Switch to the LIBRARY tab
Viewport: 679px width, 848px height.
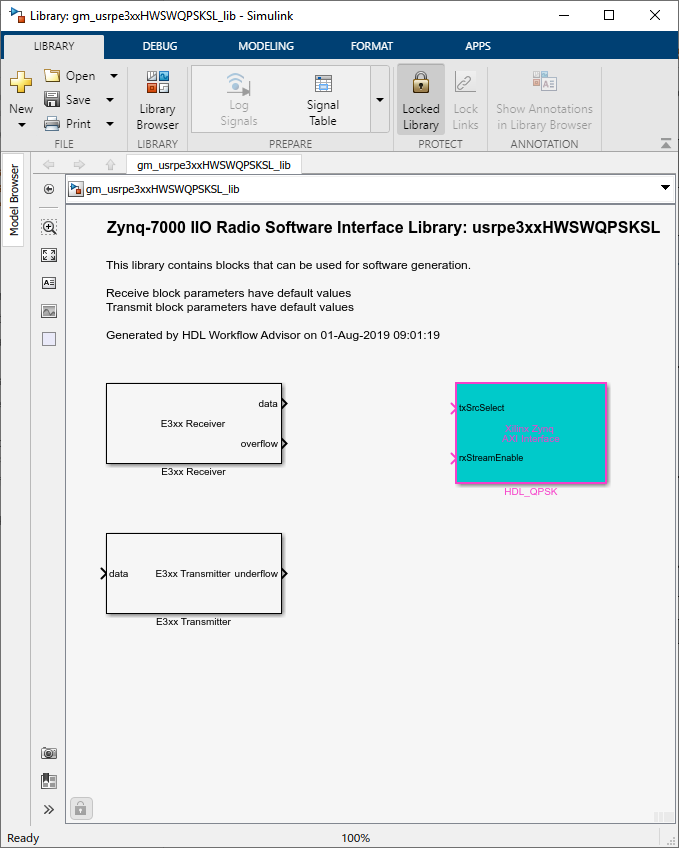click(x=54, y=46)
